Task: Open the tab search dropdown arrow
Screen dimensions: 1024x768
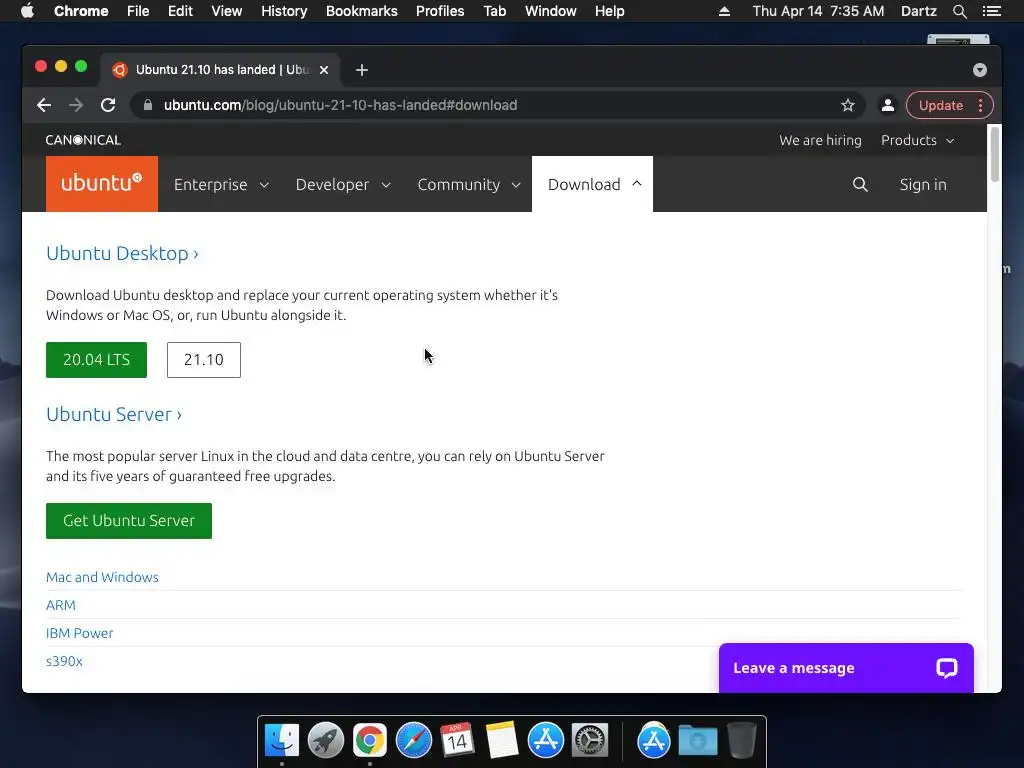Action: pos(980,70)
